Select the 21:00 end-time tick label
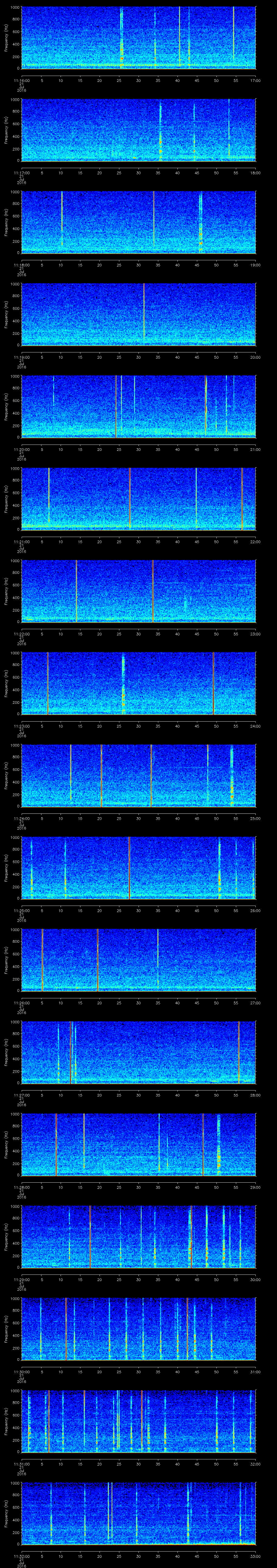 coord(255,449)
